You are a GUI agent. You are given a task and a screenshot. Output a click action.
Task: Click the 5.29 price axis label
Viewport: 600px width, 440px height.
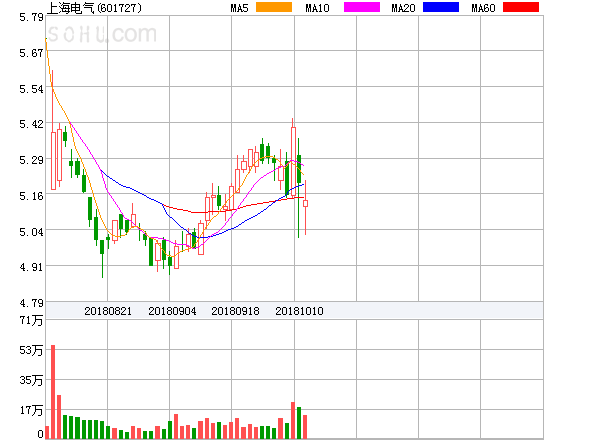click(31, 160)
